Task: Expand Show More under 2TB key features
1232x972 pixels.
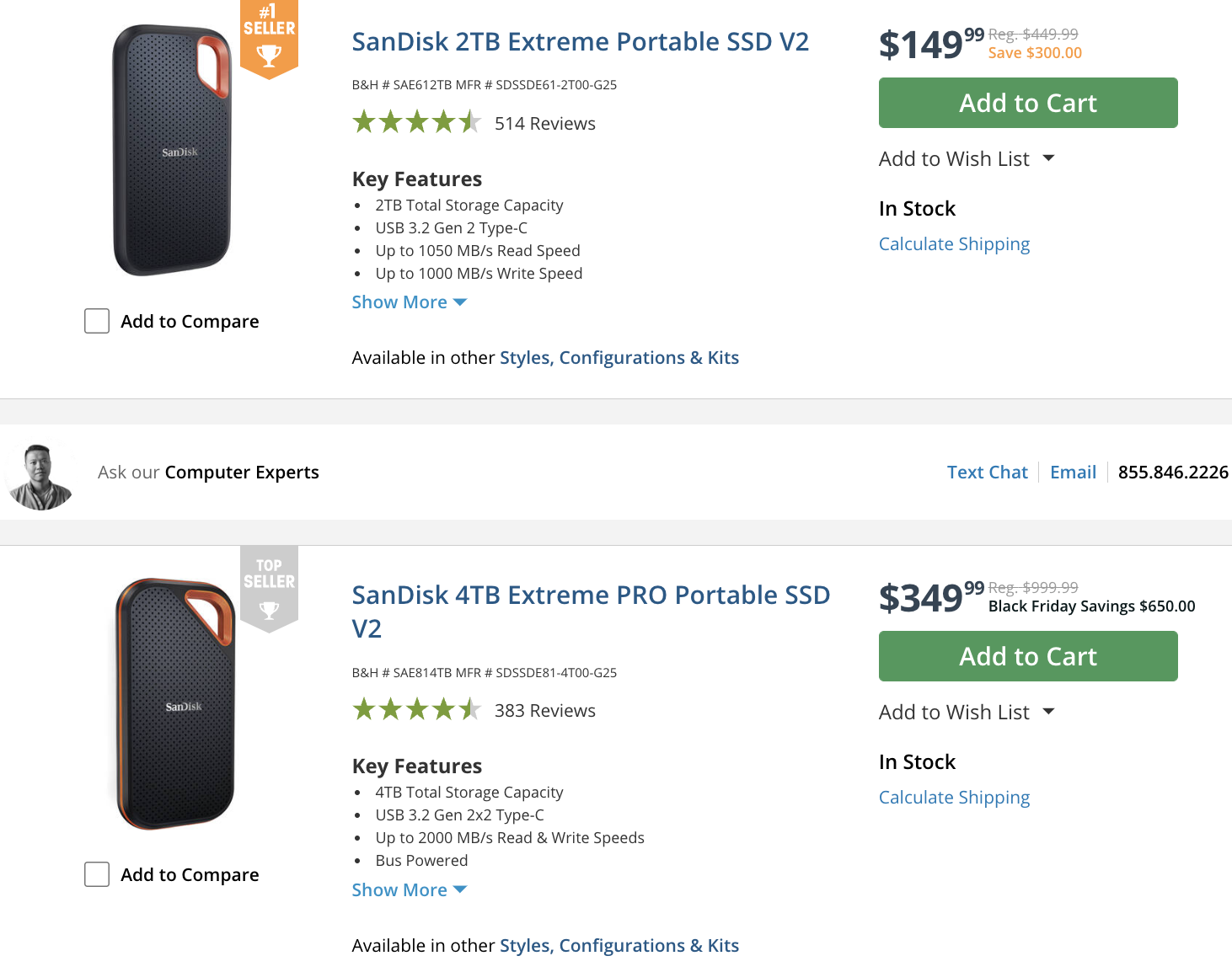Action: [409, 302]
